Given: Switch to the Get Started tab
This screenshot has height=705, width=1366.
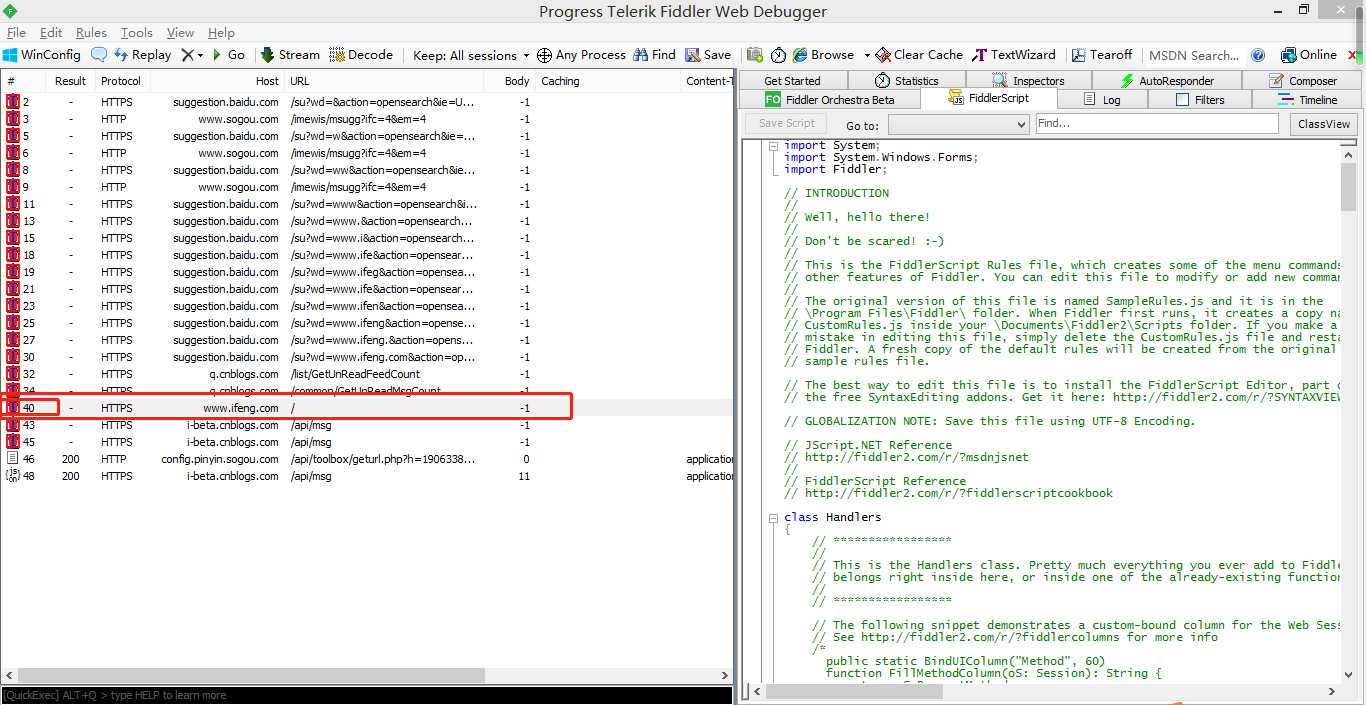Looking at the screenshot, I should click(x=792, y=81).
